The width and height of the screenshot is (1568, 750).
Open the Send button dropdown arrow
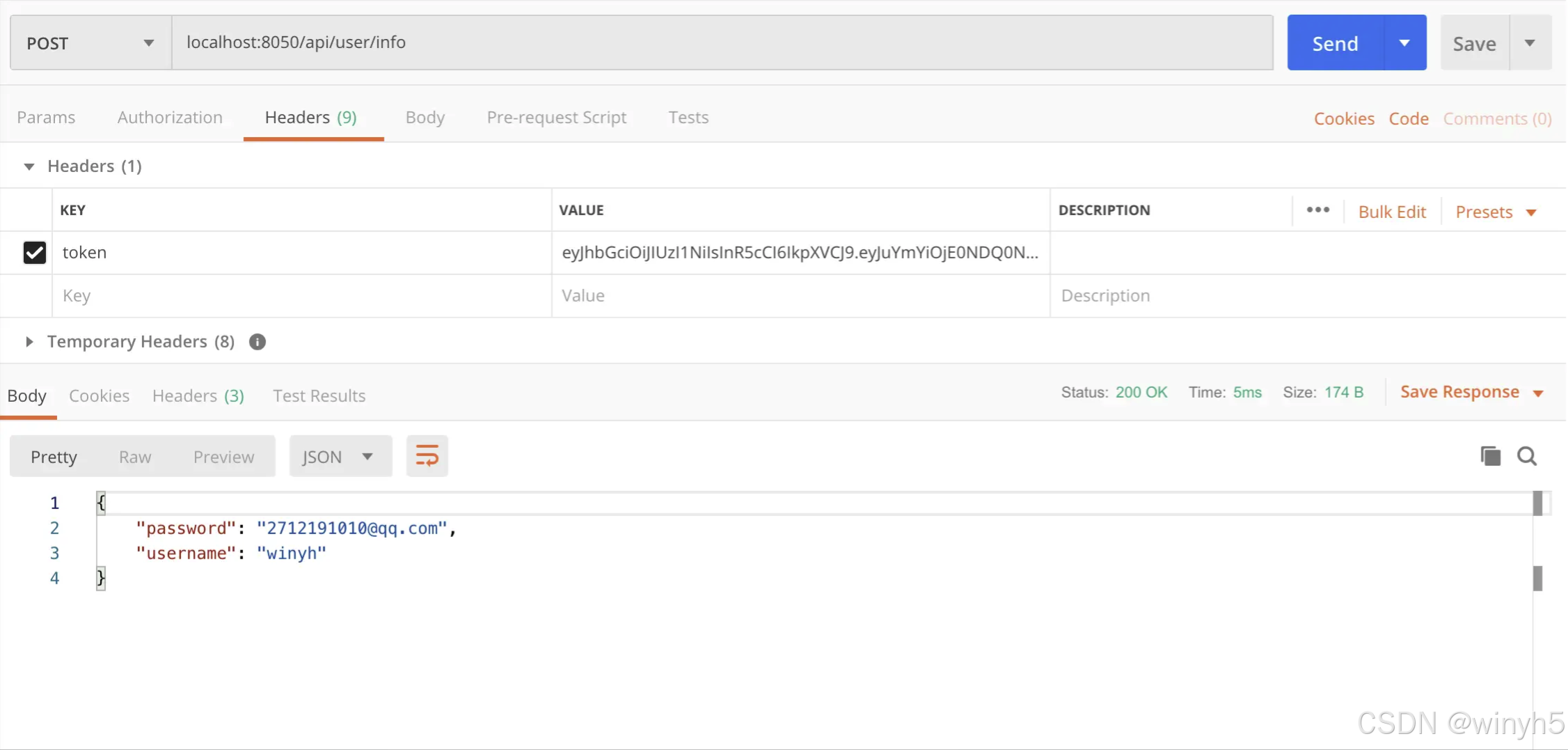point(1404,43)
